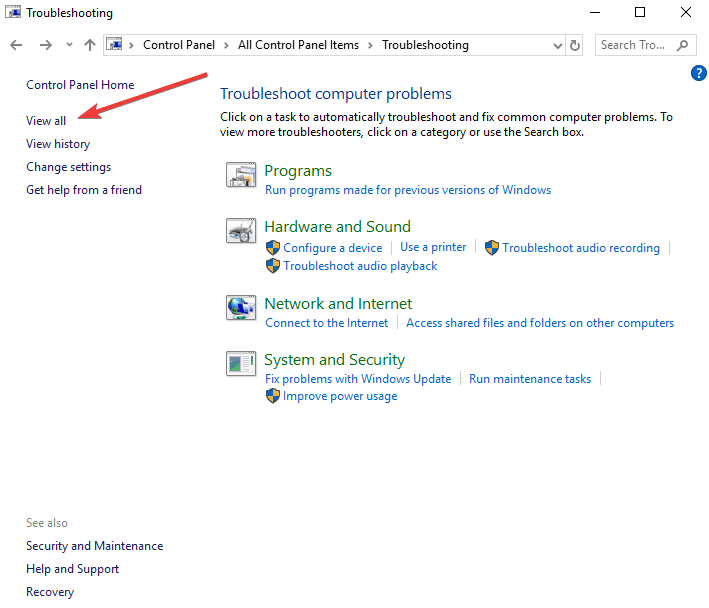Refresh the address bar location

574,45
